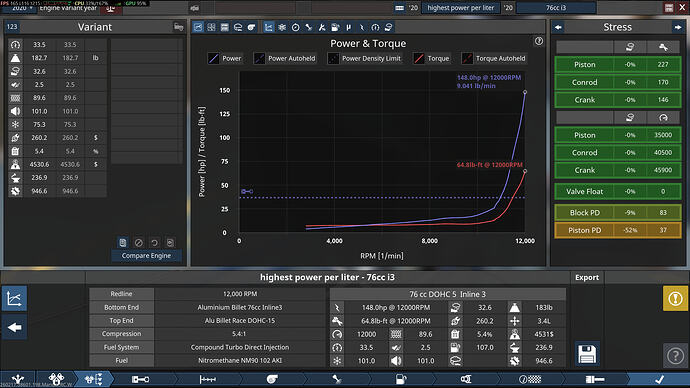Click the close X button at top right
The width and height of the screenshot is (690, 388).
point(682,8)
